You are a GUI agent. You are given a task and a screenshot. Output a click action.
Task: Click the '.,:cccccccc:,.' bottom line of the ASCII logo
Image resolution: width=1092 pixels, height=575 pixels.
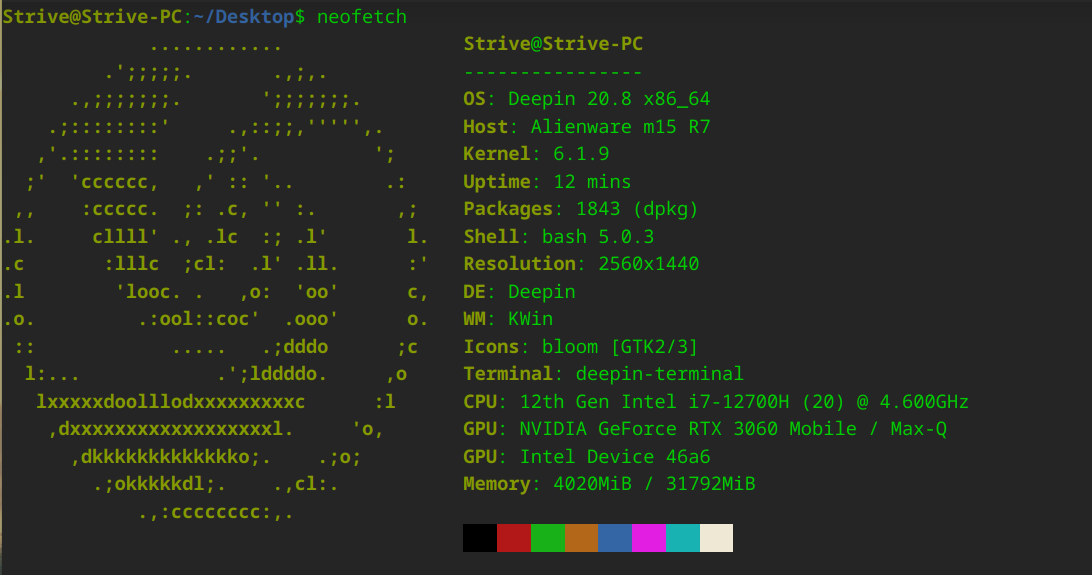click(x=215, y=513)
